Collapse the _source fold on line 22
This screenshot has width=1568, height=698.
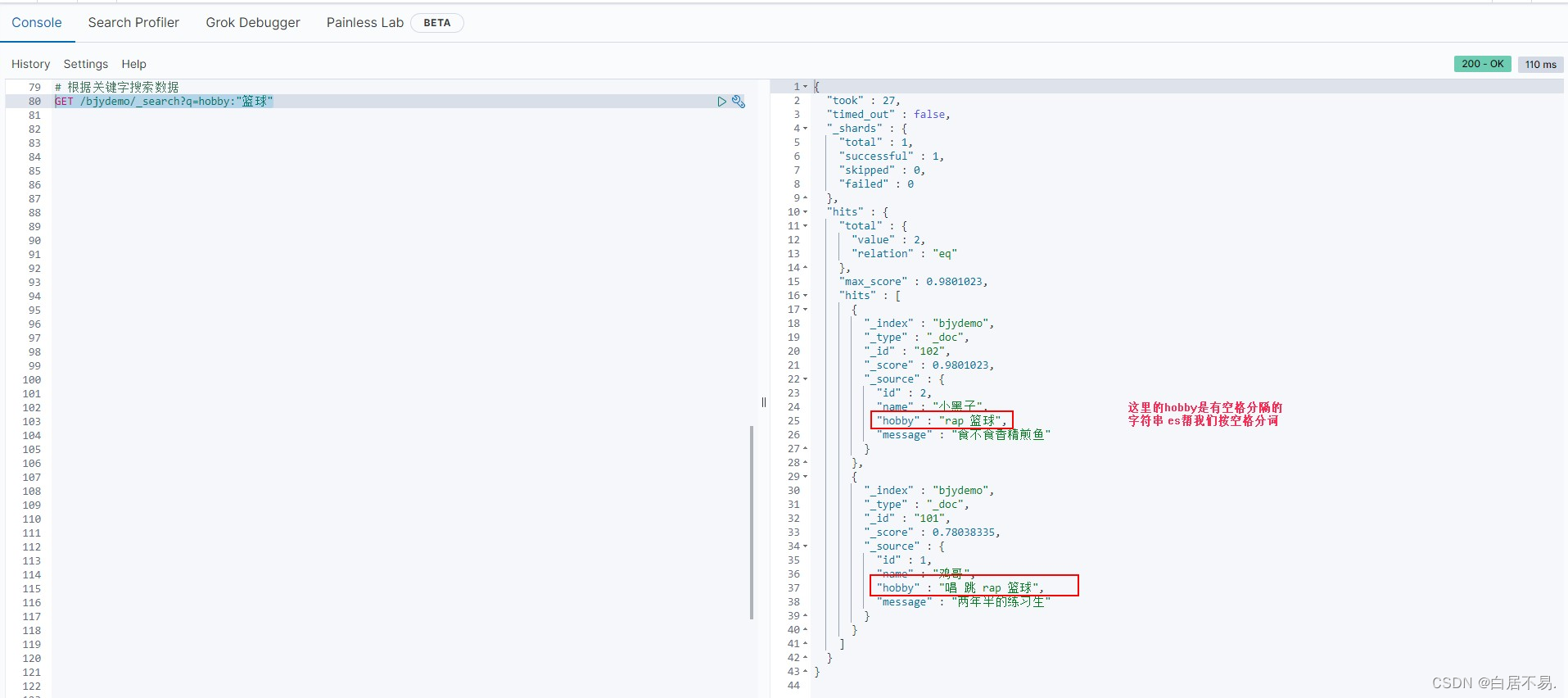coord(806,379)
